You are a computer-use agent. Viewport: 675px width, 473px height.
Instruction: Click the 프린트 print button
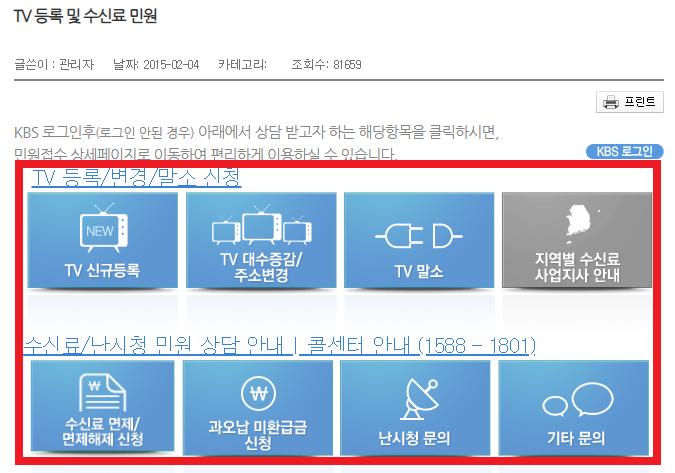[630, 102]
